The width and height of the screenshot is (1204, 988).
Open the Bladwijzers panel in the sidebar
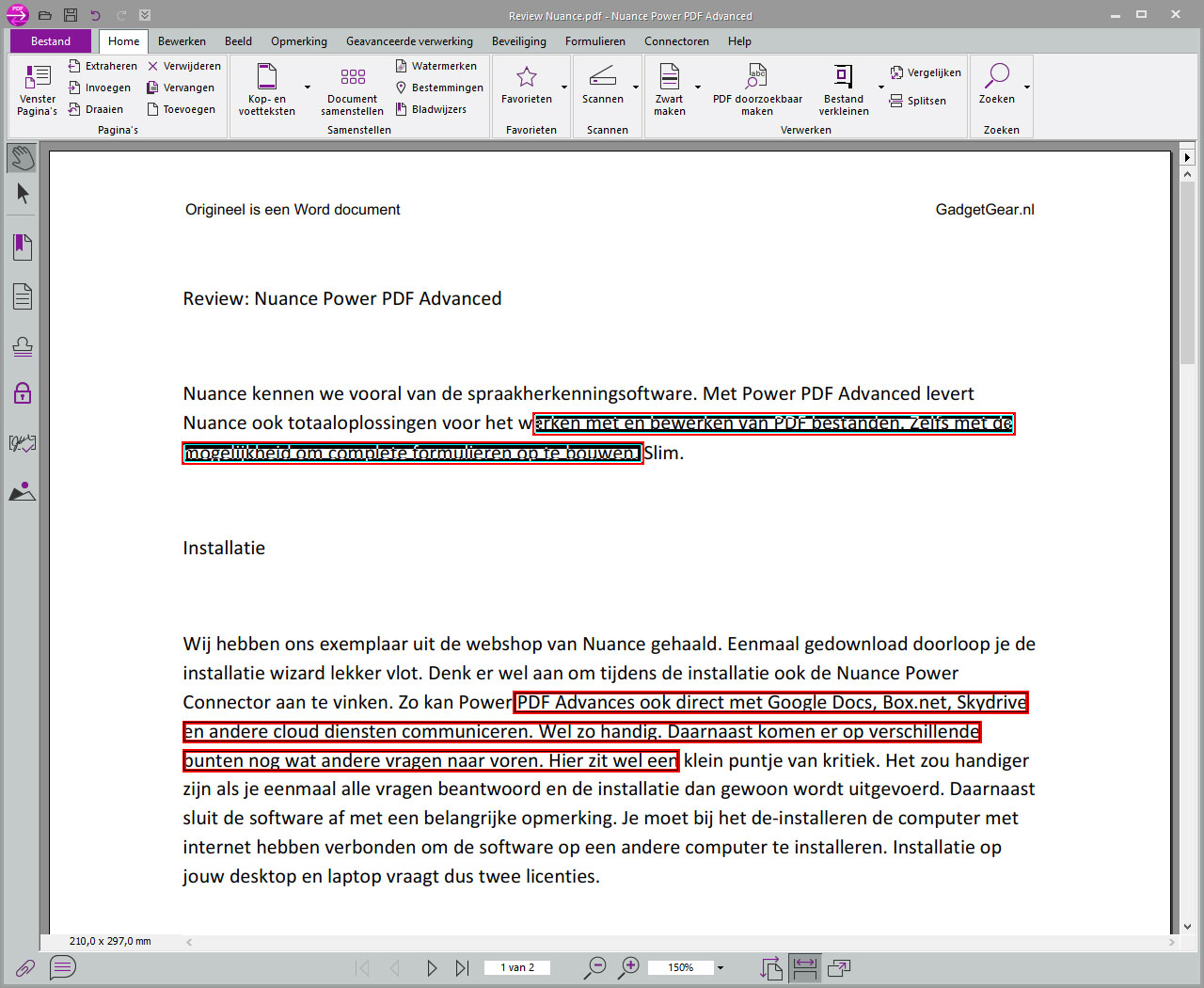click(21, 247)
